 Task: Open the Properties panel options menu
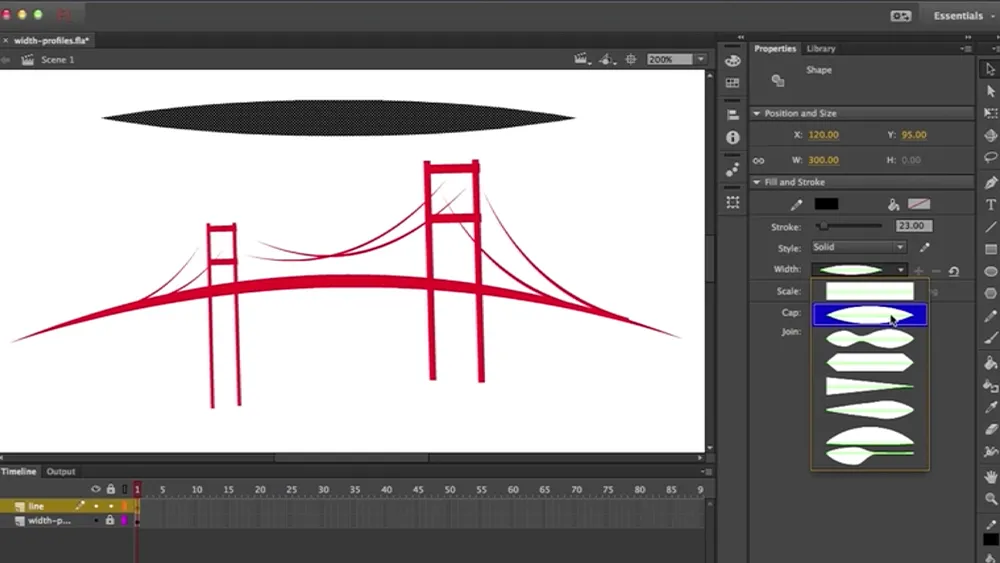(966, 48)
